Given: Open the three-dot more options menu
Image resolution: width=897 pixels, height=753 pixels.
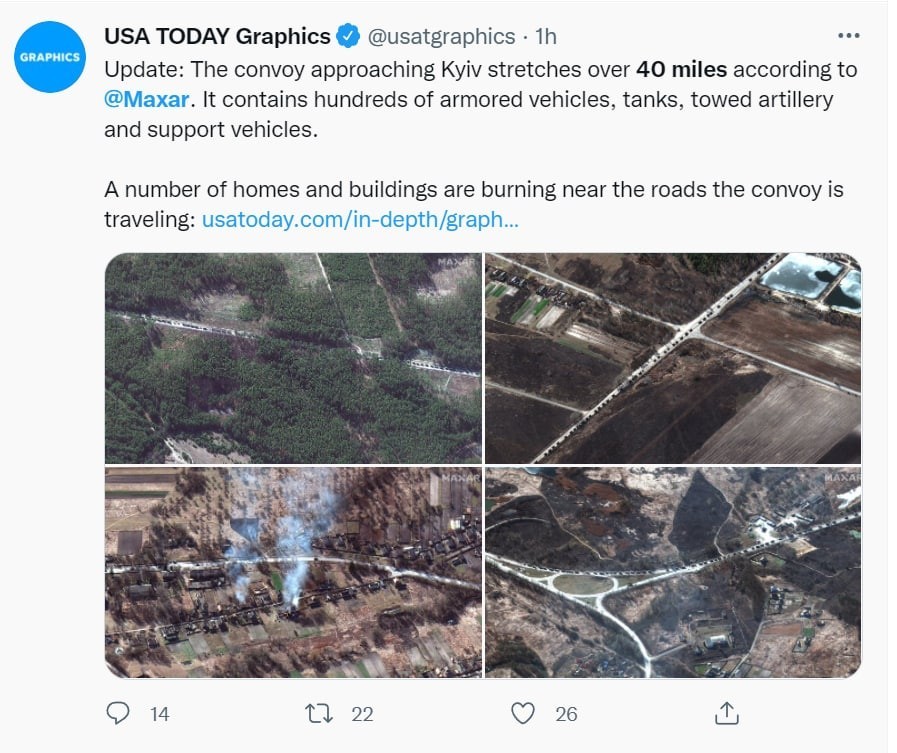Looking at the screenshot, I should point(848,35).
